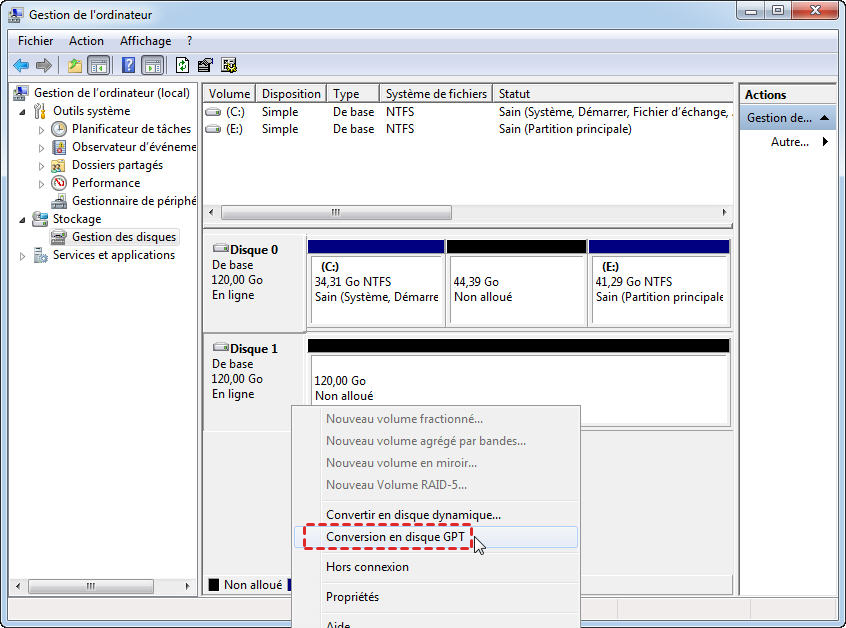Click the Gestion de l'ordinateur (local) root icon

(x=21, y=93)
